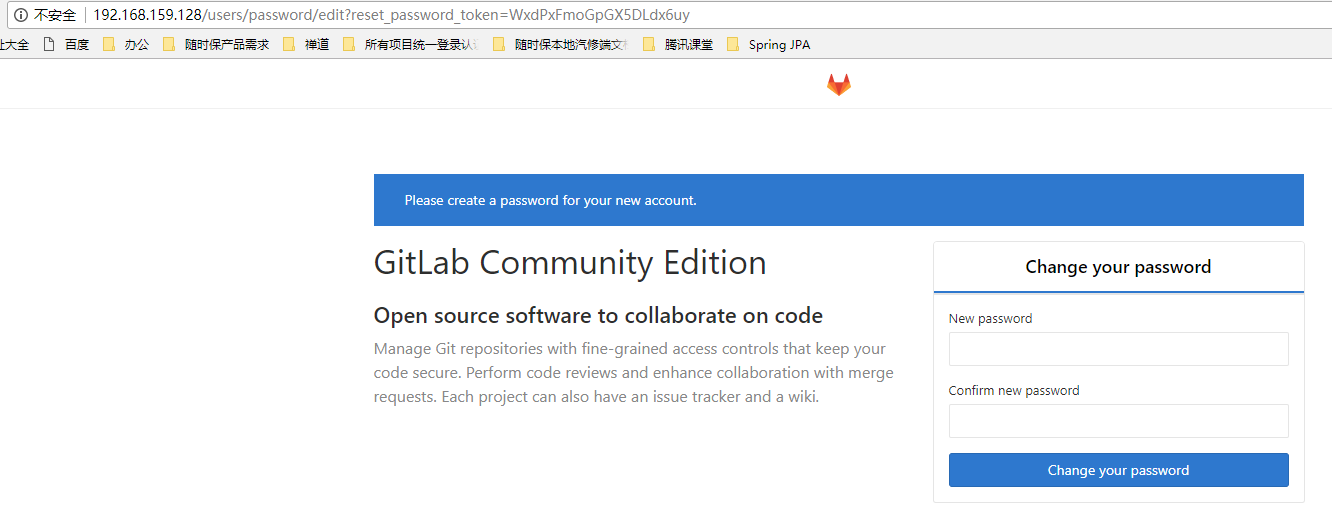Click the 不安全 security label
1332x525 pixels.
55,15
